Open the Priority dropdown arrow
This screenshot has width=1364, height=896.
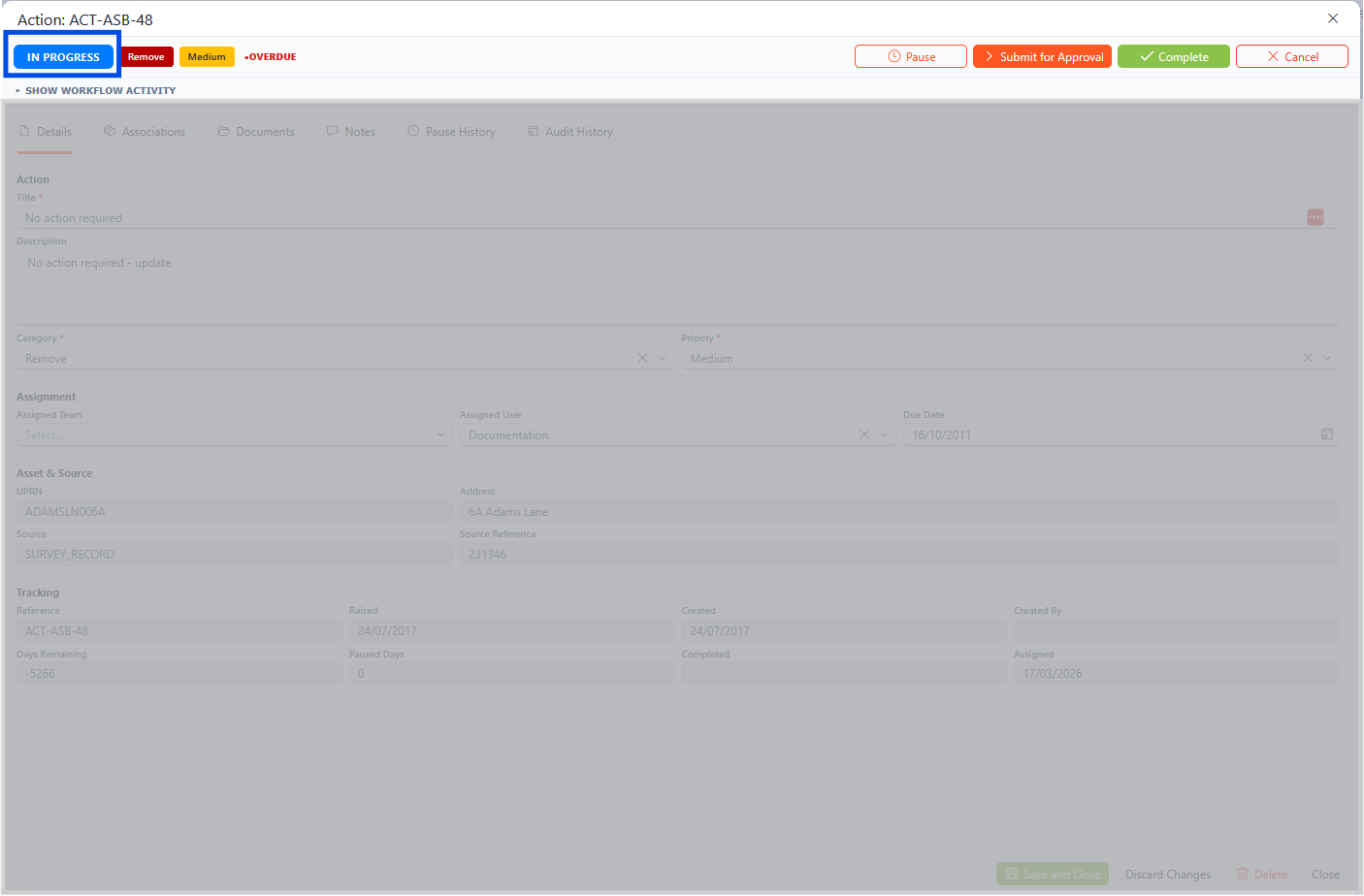[x=1327, y=359]
